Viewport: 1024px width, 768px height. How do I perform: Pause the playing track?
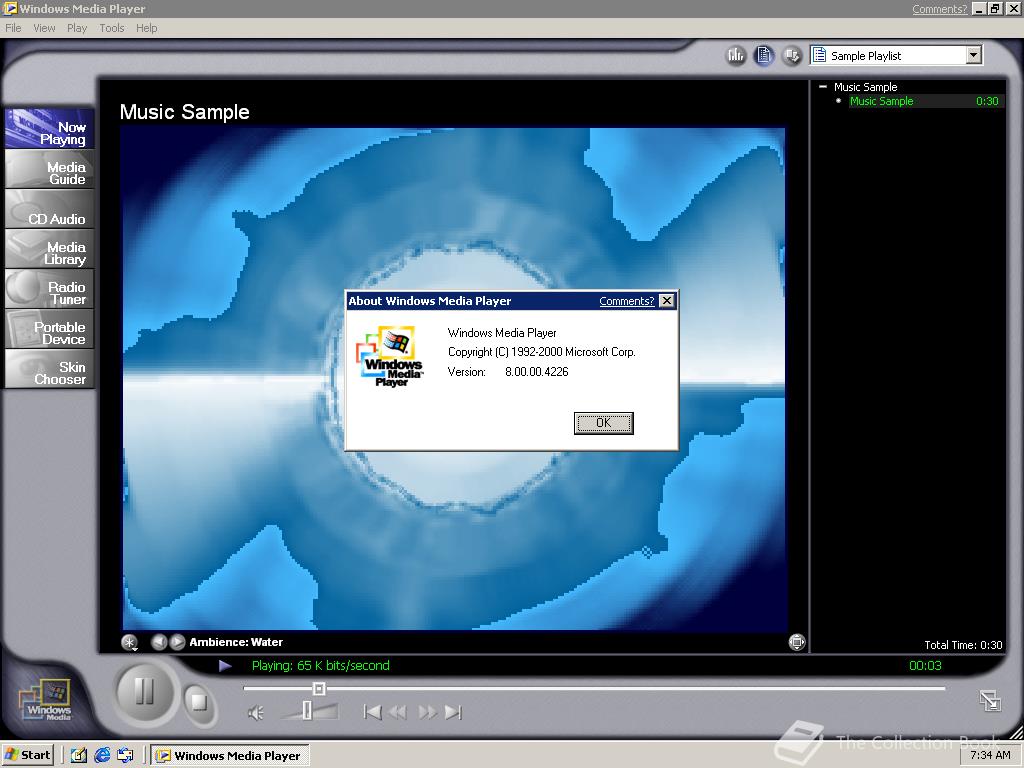(x=144, y=691)
